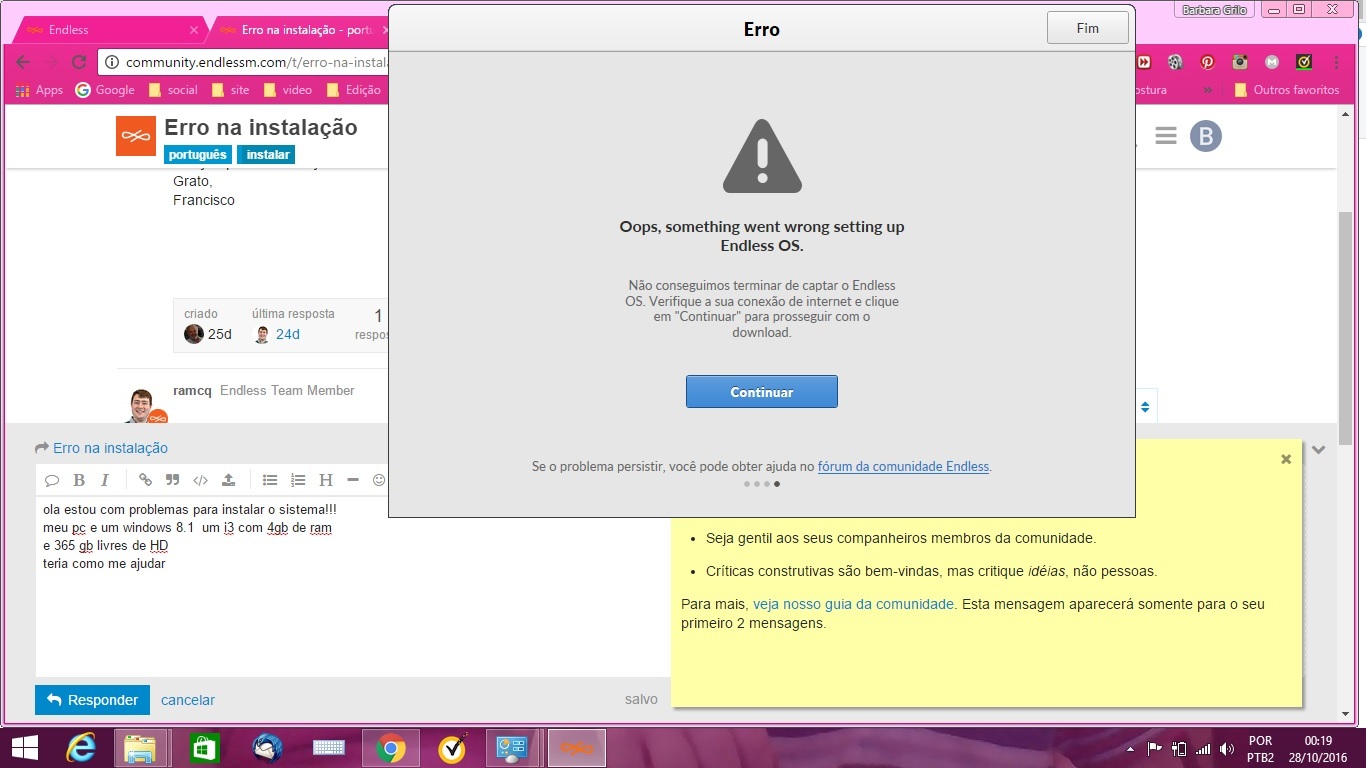Click the Barbara Grilo profile button
The height and width of the screenshot is (768, 1366).
click(1215, 9)
